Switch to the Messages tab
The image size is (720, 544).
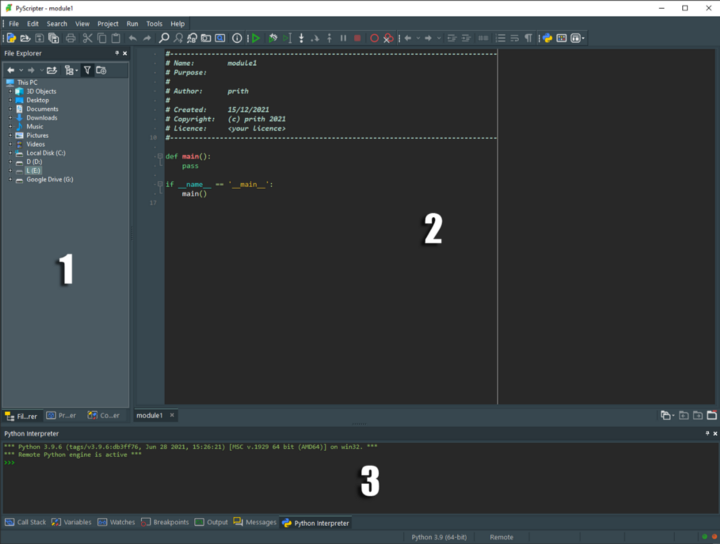click(x=255, y=522)
